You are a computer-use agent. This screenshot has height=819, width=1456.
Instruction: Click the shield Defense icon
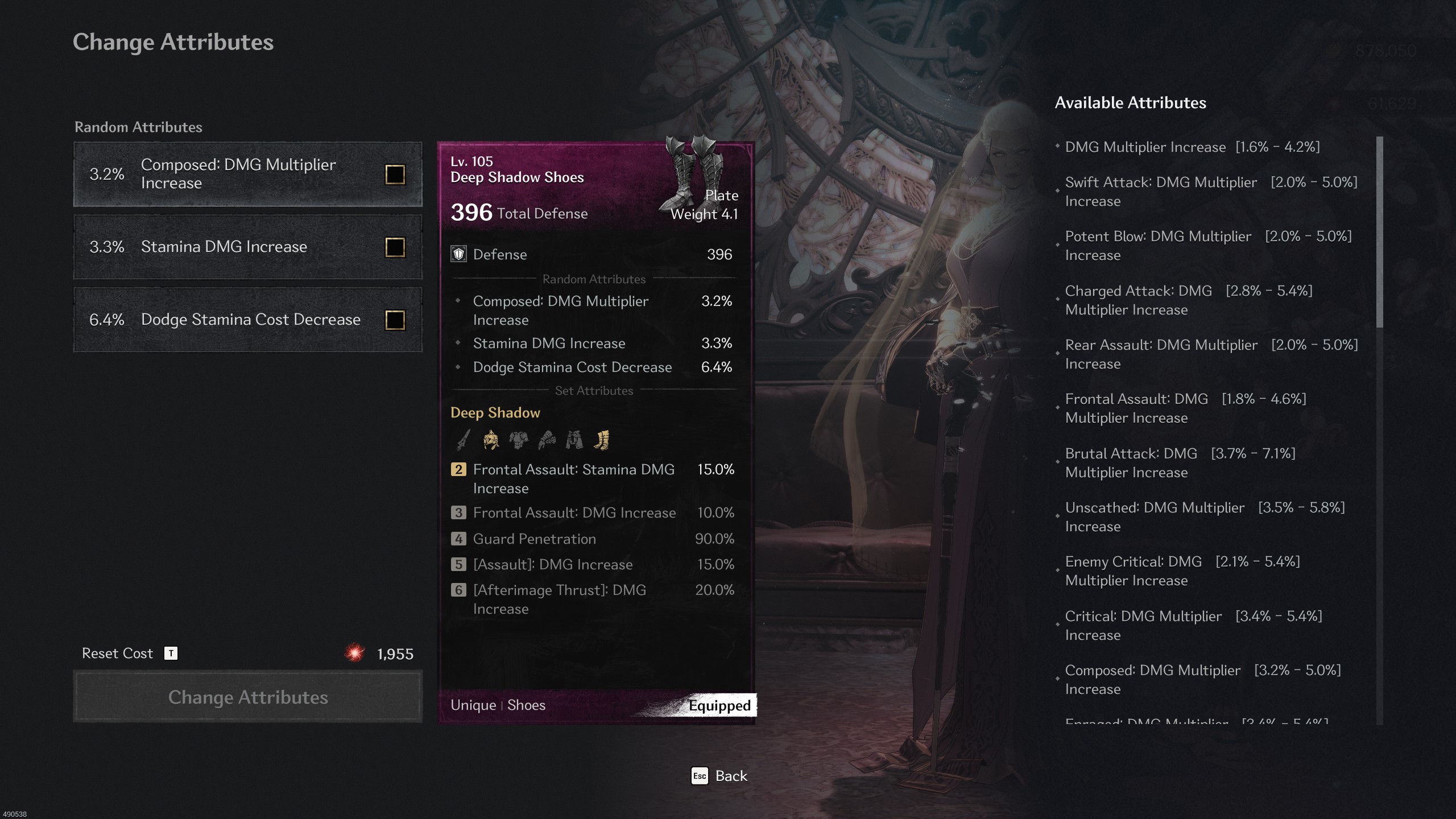point(459,254)
